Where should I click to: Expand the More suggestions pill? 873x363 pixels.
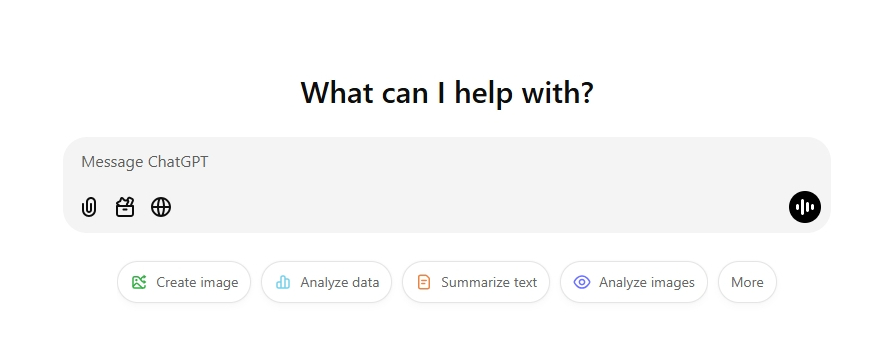[747, 282]
